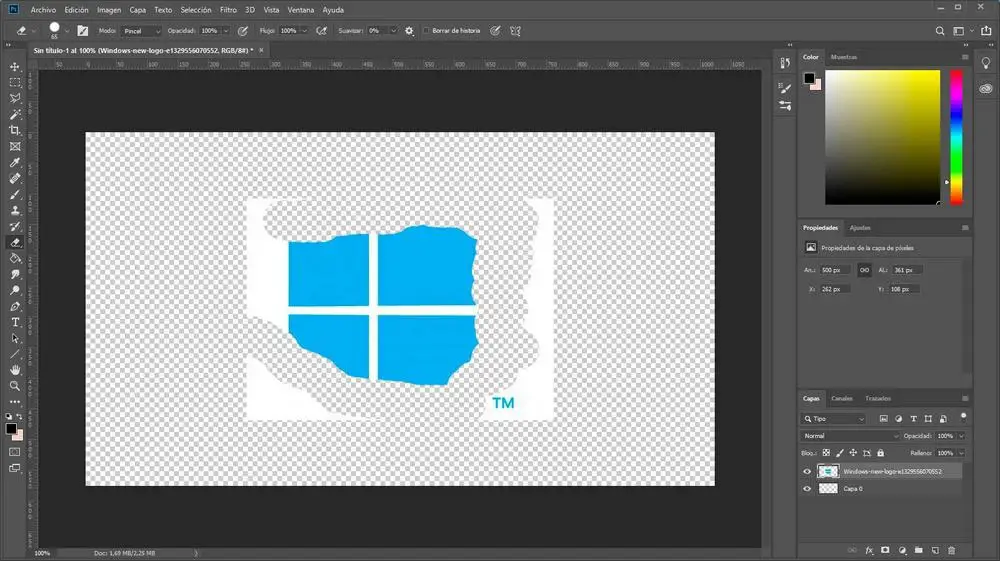Select the Healing Brush tool
The height and width of the screenshot is (561, 1000).
coord(15,178)
